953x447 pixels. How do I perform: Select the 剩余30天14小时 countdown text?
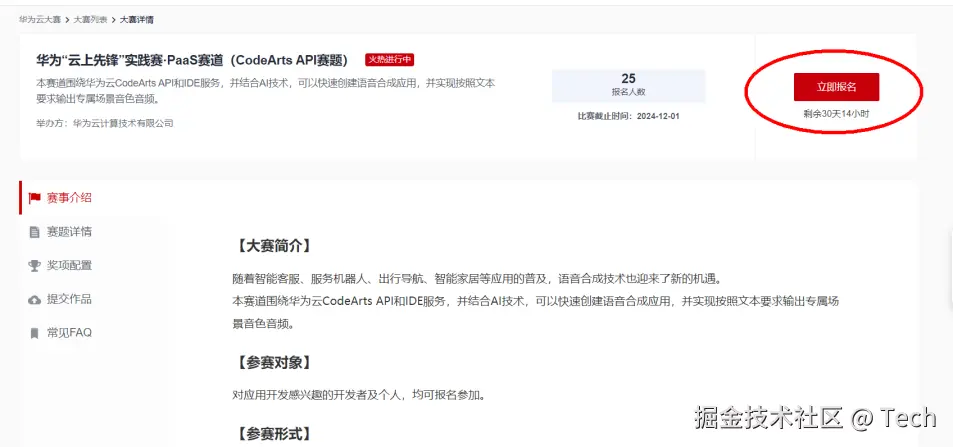(x=836, y=114)
